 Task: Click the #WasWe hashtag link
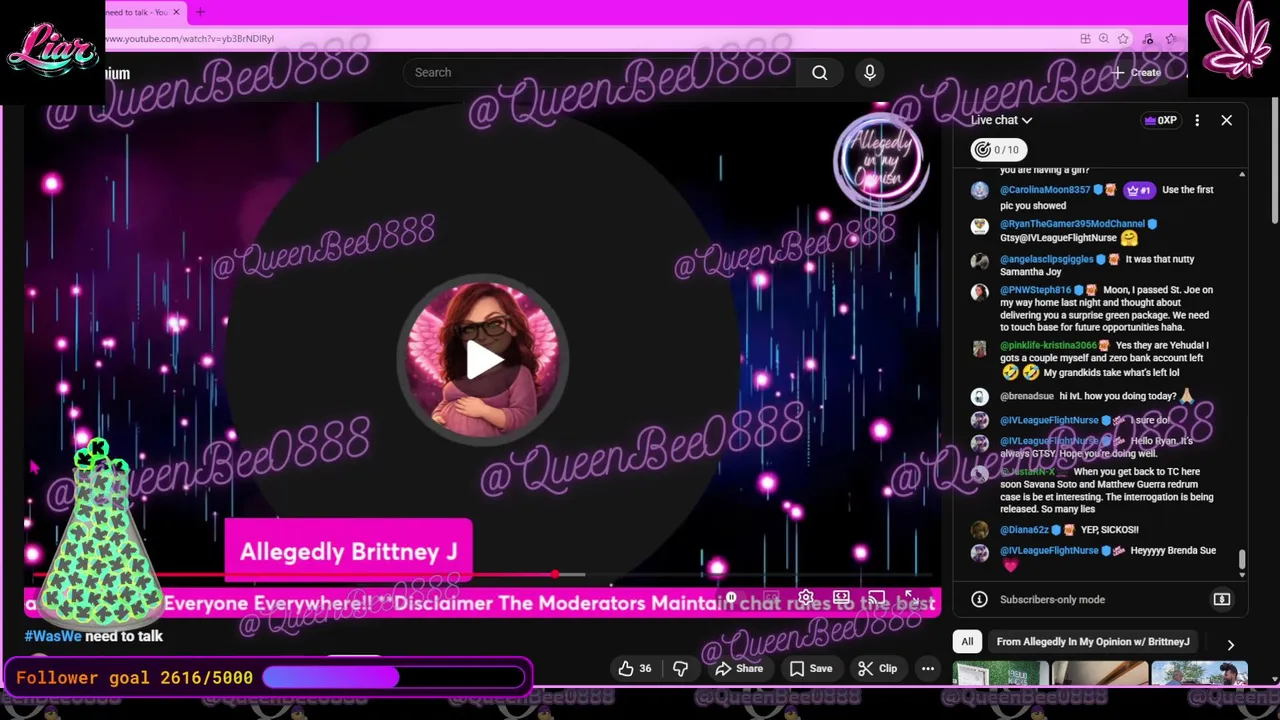53,636
